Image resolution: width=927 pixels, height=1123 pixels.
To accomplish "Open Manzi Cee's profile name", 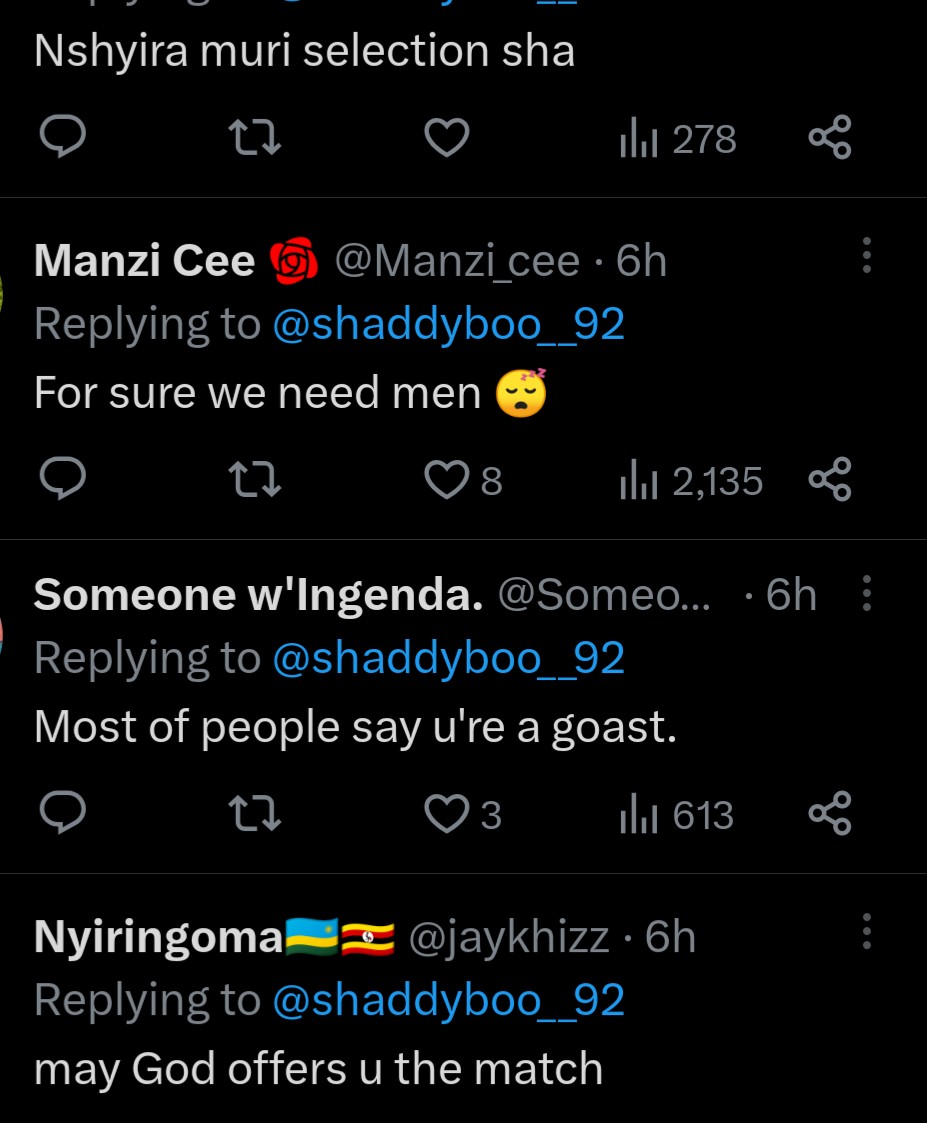I will pos(145,261).
